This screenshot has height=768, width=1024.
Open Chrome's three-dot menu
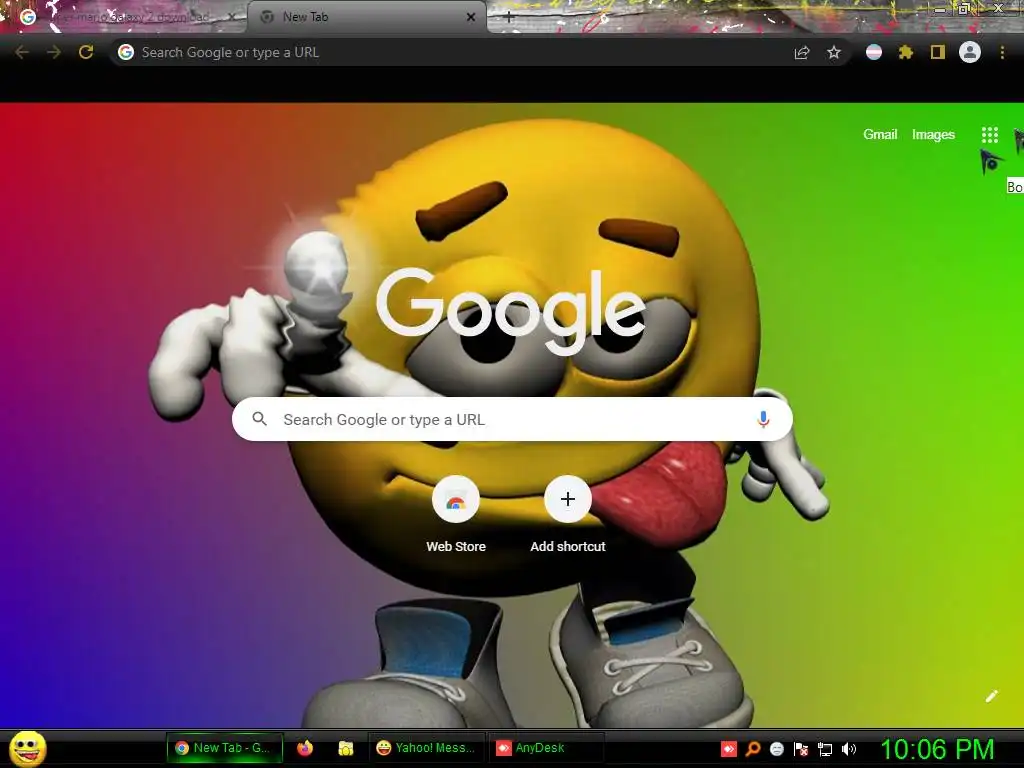pyautogui.click(x=1002, y=52)
